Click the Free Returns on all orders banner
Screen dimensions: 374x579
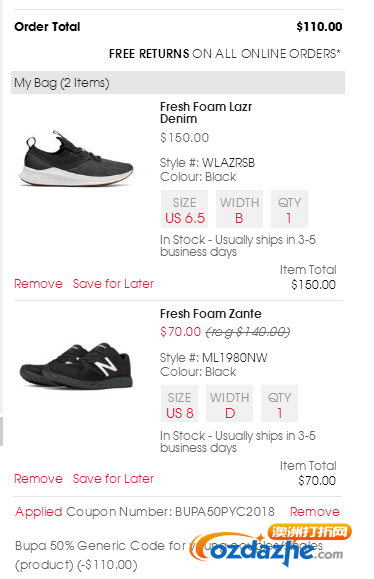coord(224,54)
